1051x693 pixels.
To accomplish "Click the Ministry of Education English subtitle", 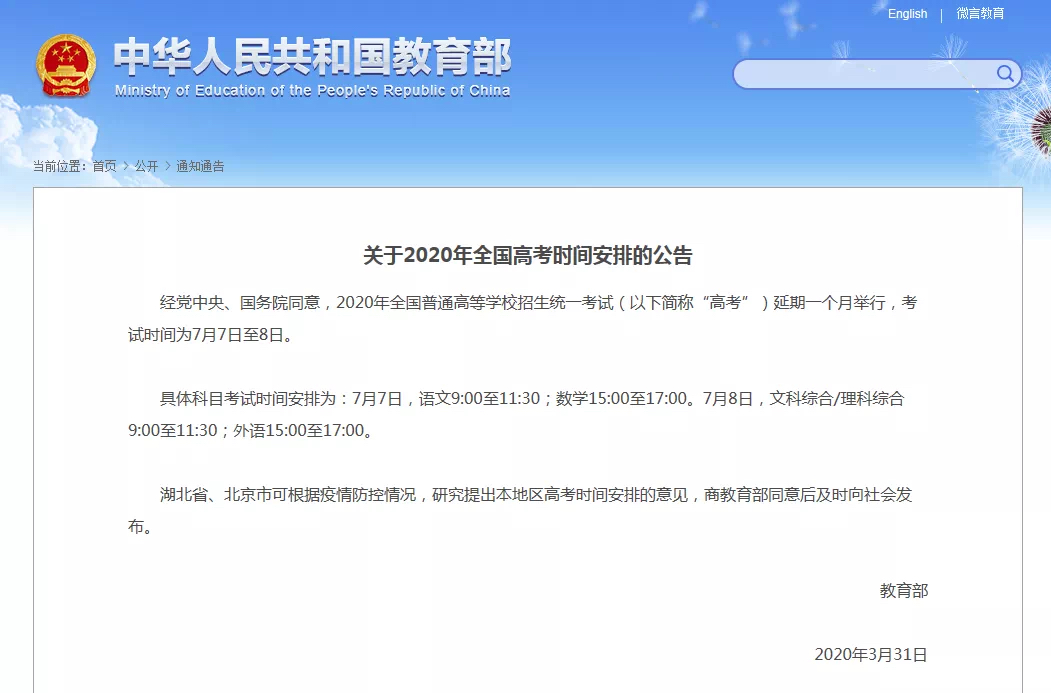I will pos(312,91).
